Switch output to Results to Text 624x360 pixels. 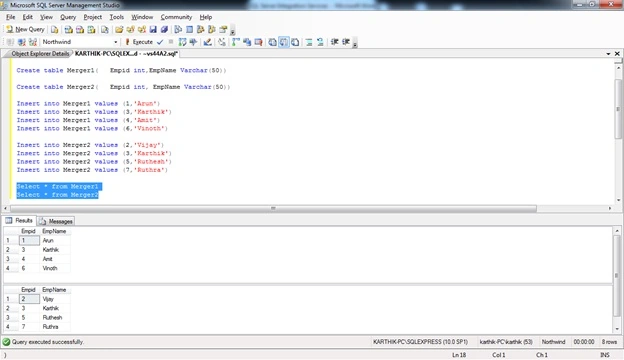tap(273, 42)
